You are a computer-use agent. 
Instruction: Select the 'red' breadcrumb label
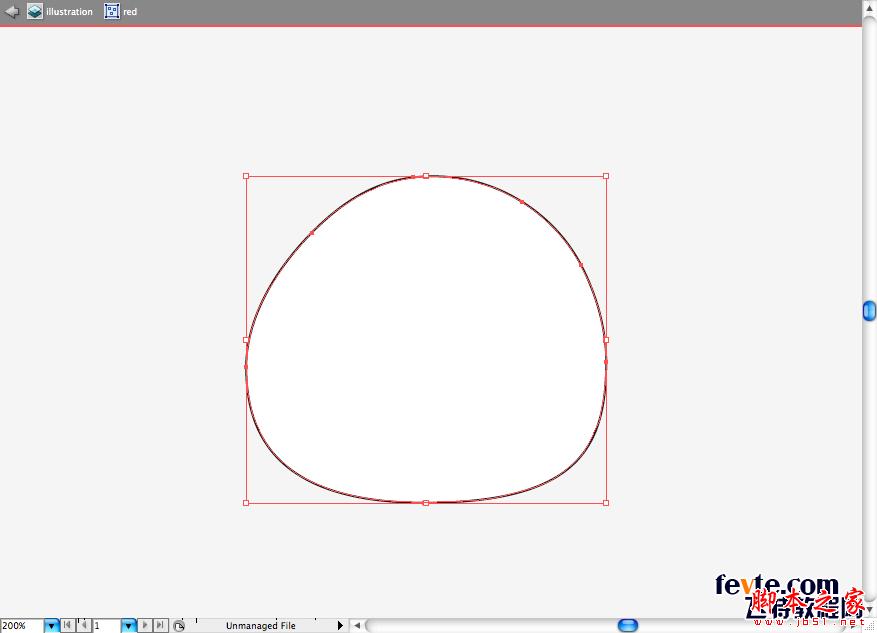[x=130, y=12]
